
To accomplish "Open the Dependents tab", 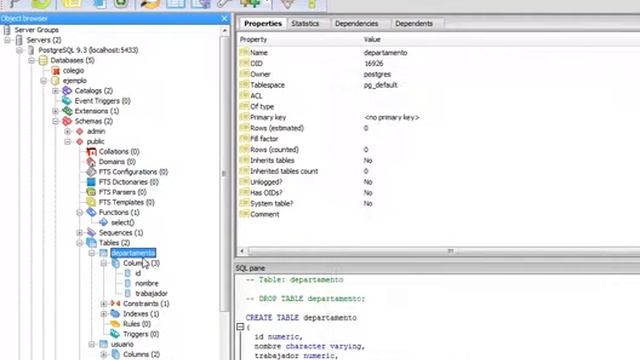I will click(x=413, y=24).
